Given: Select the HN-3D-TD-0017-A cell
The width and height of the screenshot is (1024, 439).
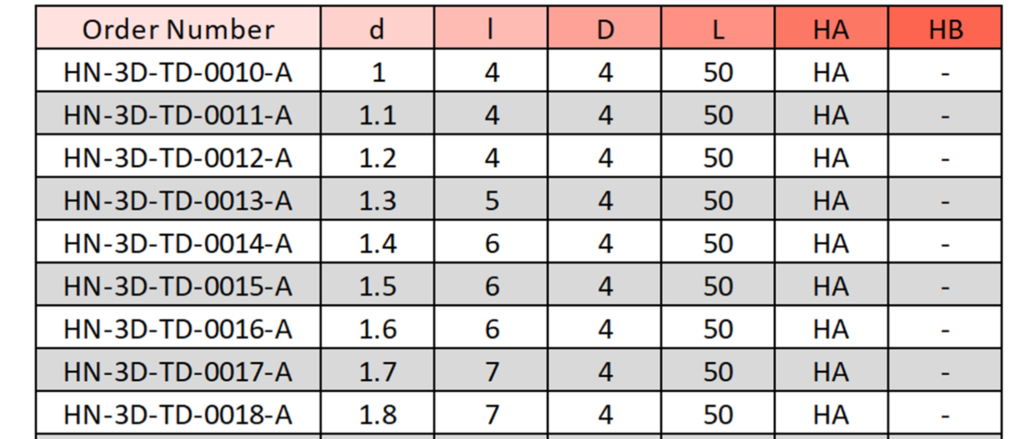Looking at the screenshot, I should [x=178, y=370].
